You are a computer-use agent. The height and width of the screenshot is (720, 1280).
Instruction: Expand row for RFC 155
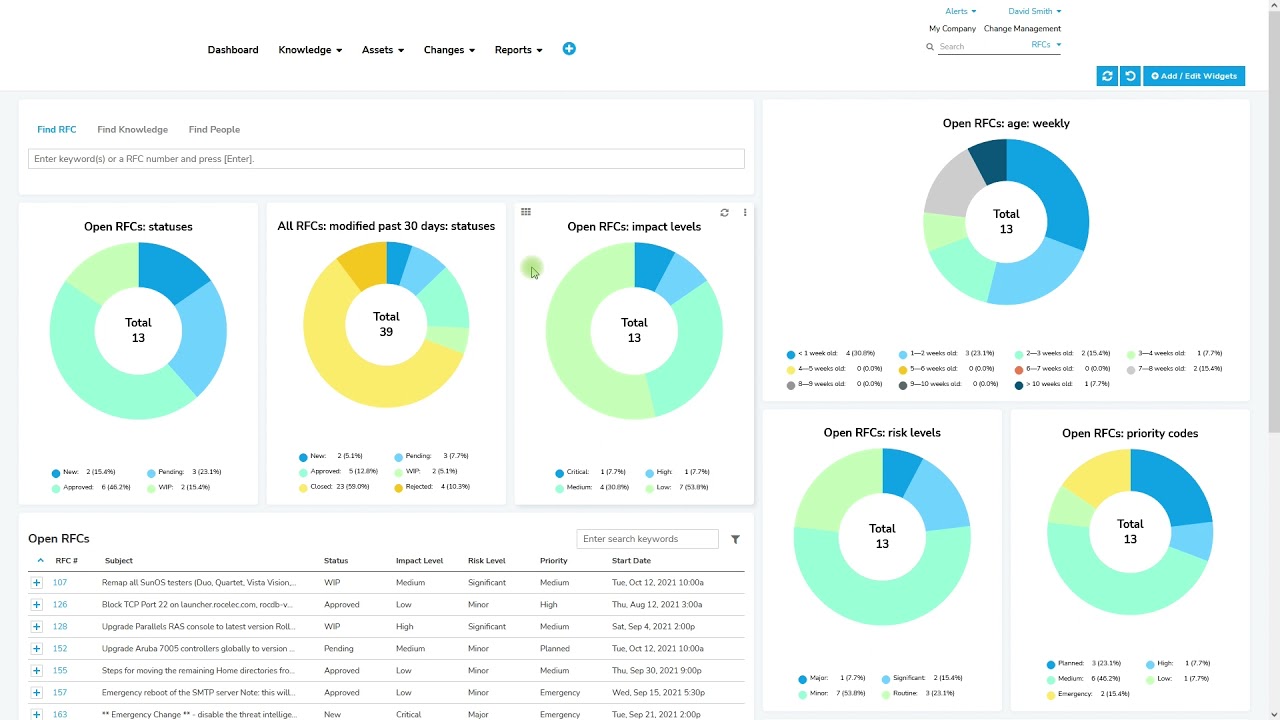pos(37,671)
